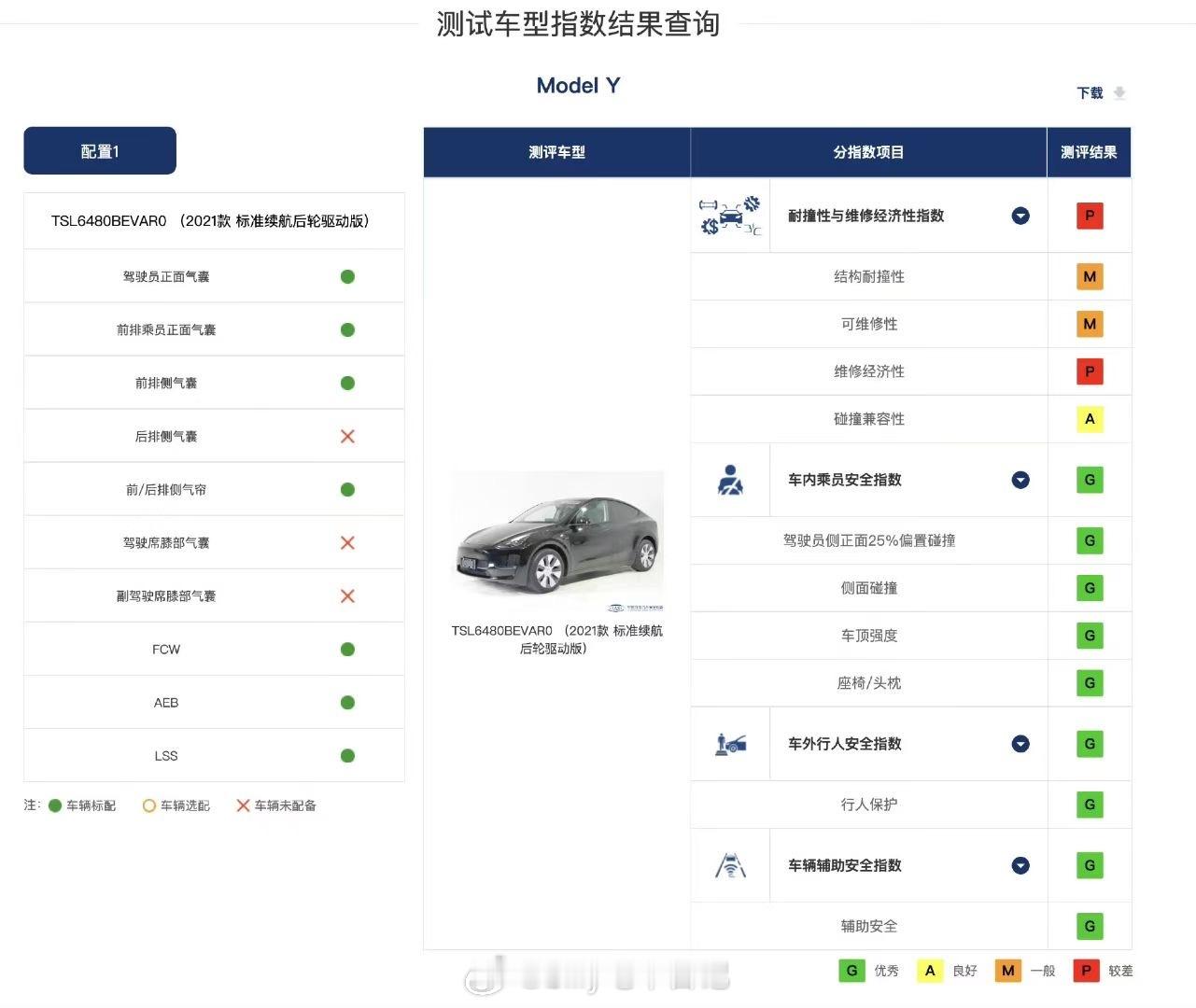Click the 车辆未配备 legend X icon
Viewport: 1196px width, 1008px height.
(243, 805)
